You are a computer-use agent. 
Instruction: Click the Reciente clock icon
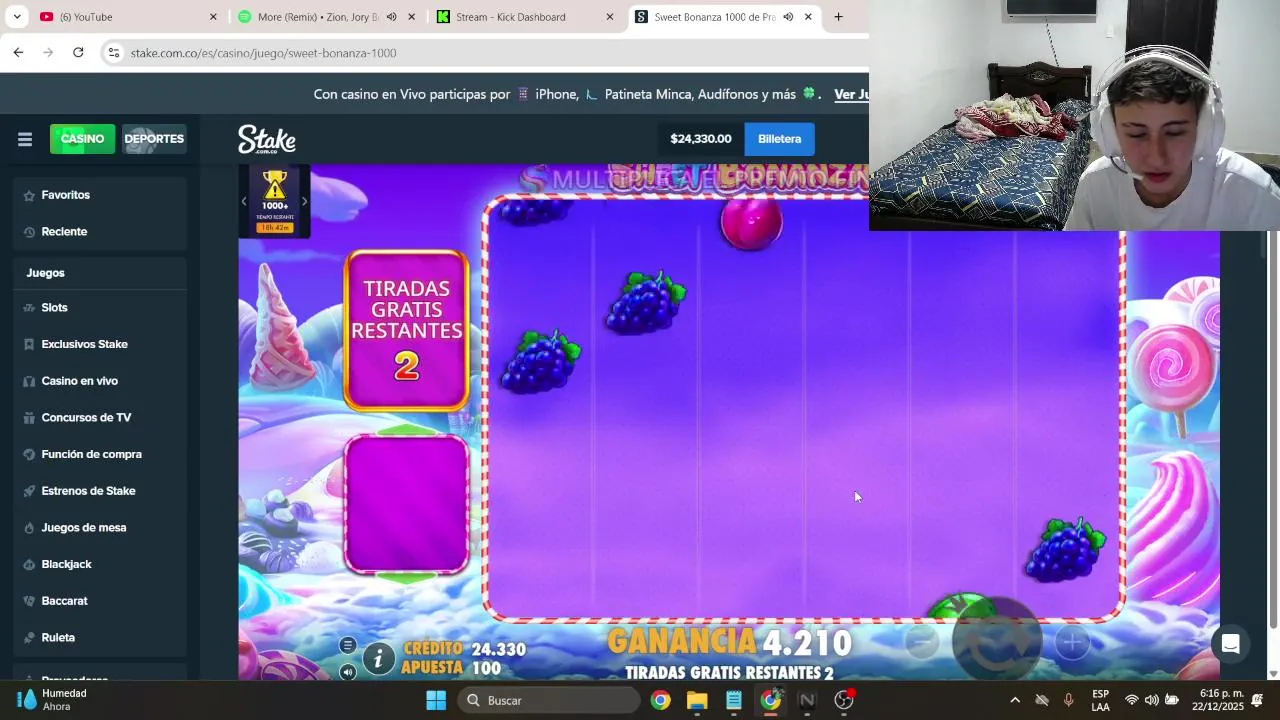30,231
